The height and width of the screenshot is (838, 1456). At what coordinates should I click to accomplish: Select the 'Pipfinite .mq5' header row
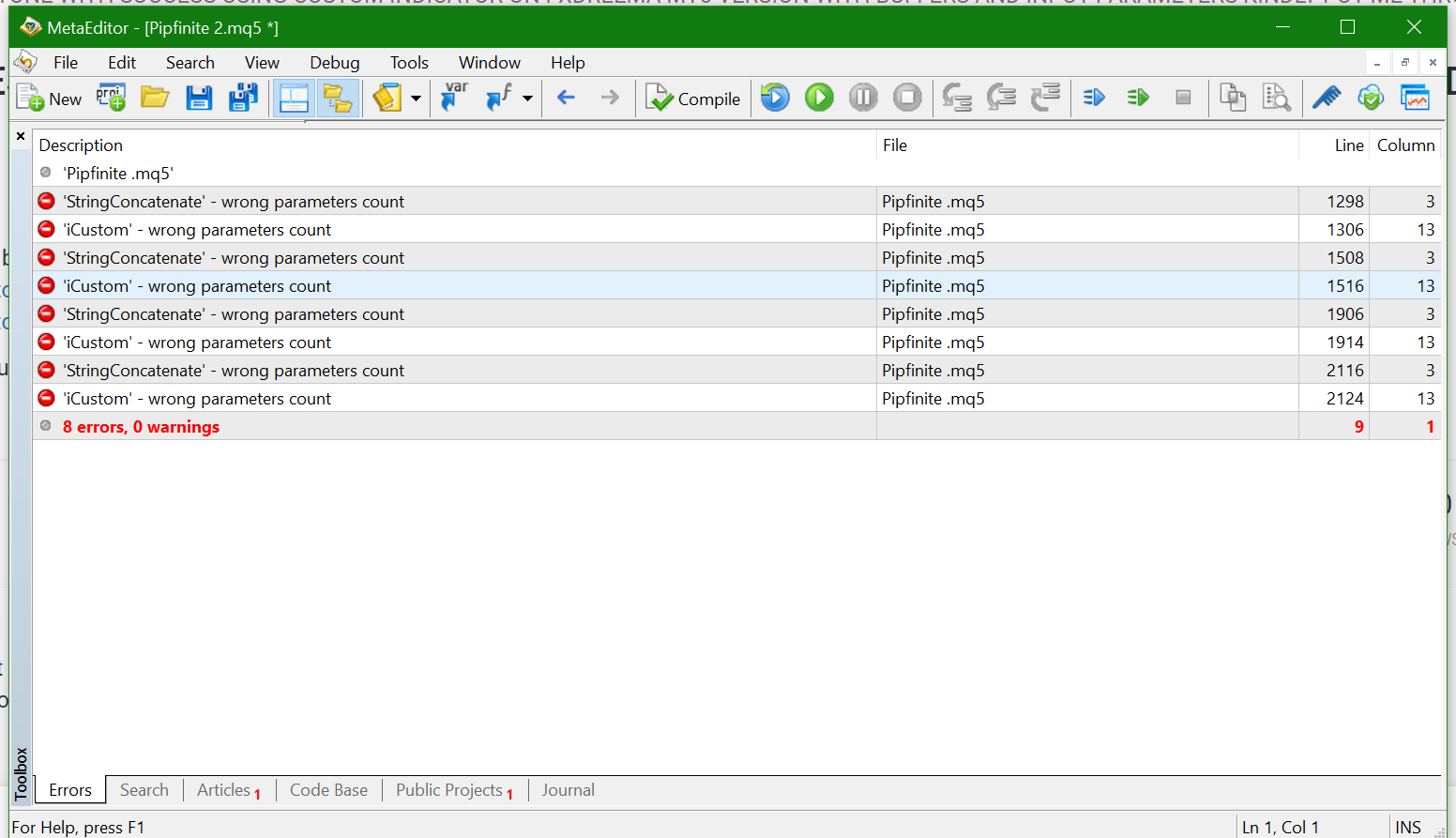(x=736, y=174)
